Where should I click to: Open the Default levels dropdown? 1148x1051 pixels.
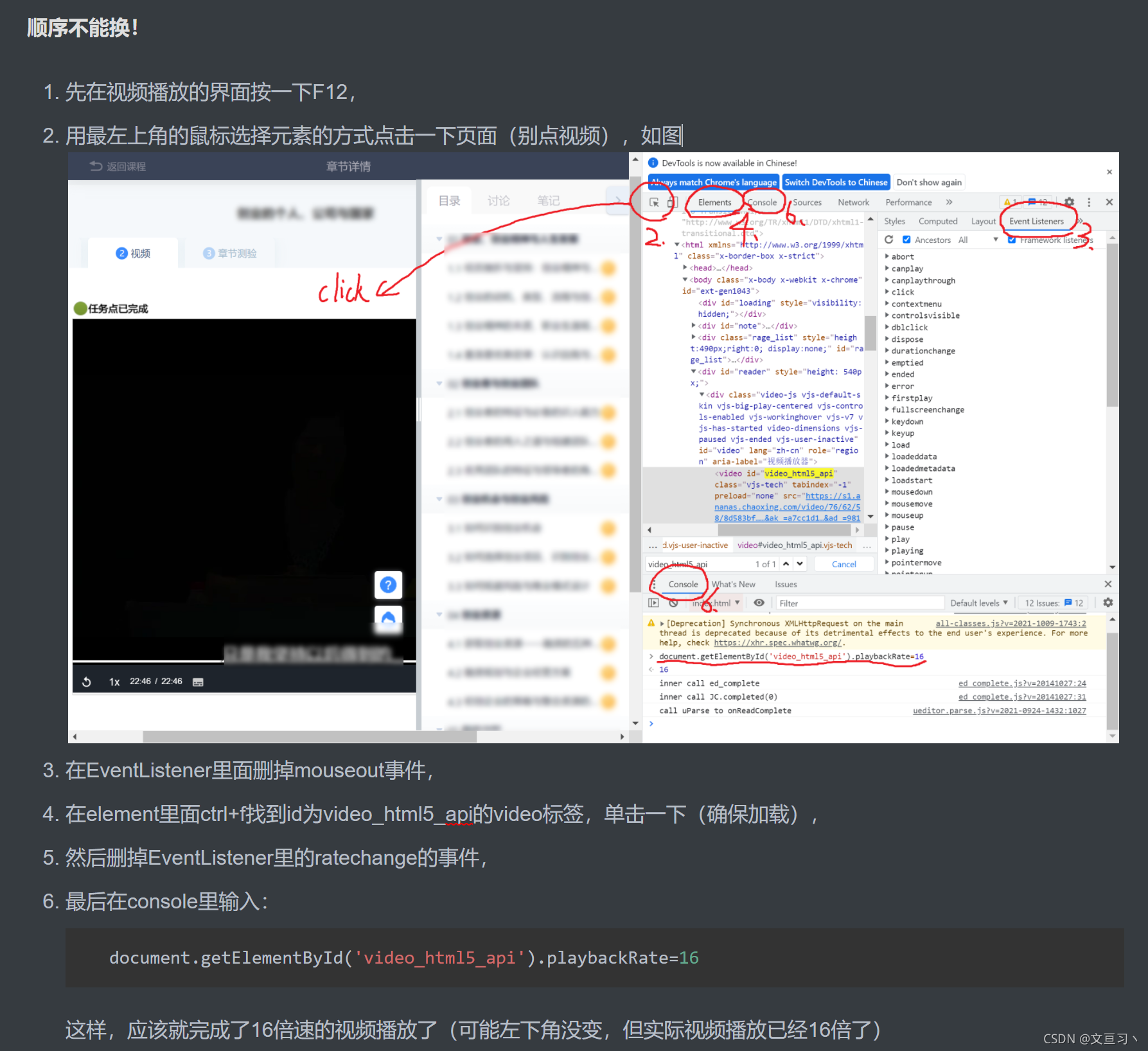click(979, 603)
